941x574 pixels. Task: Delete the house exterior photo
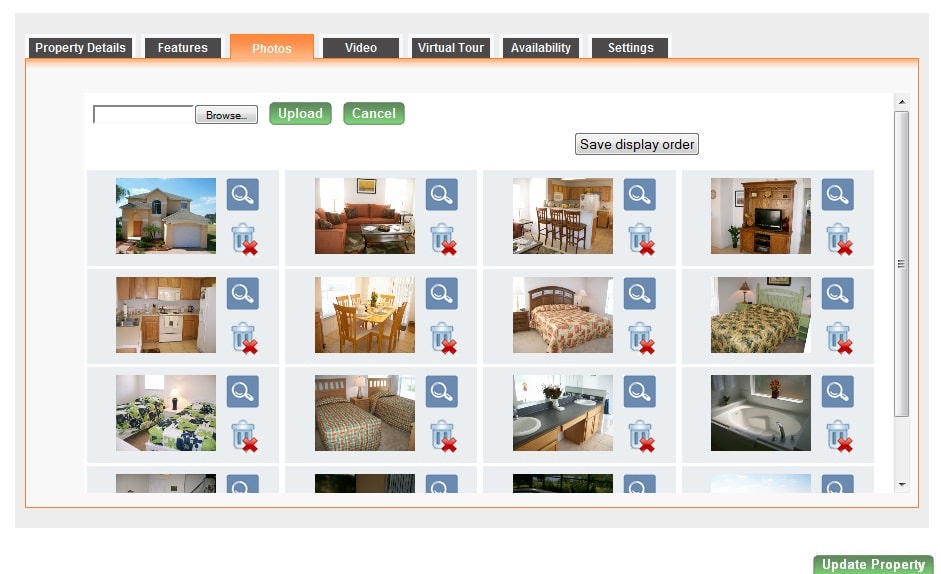click(x=244, y=239)
